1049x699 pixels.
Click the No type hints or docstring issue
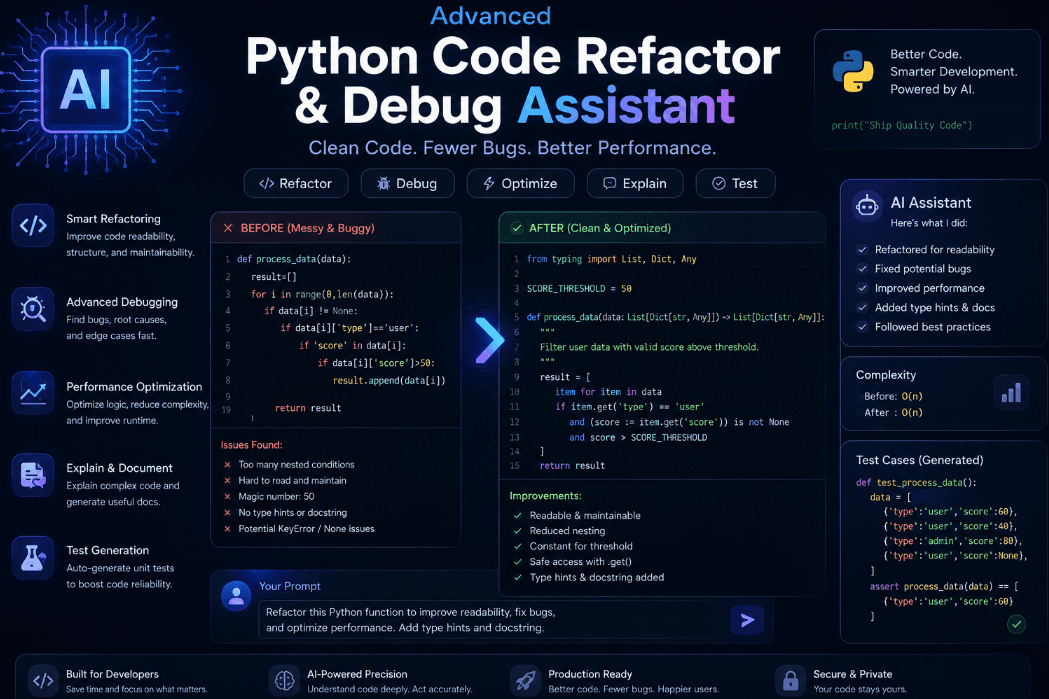[292, 512]
